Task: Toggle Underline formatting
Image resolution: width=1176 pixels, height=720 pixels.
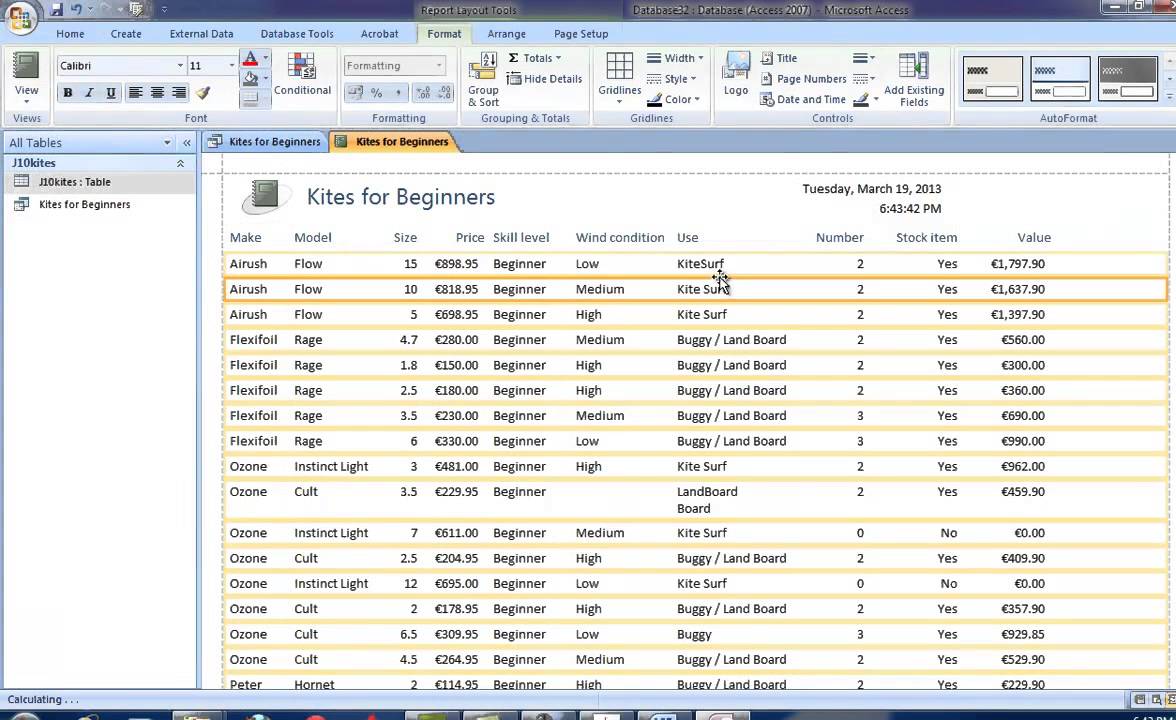Action: point(111,93)
